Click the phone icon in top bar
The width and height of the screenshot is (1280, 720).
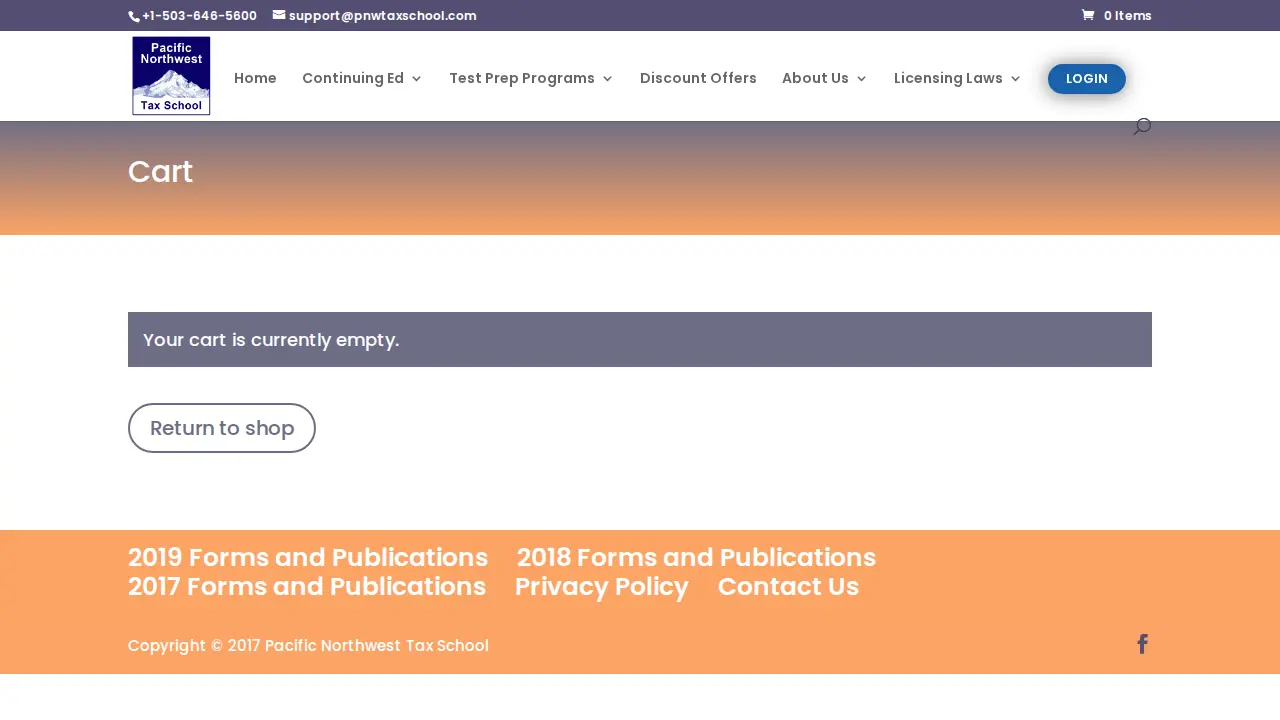click(x=134, y=16)
